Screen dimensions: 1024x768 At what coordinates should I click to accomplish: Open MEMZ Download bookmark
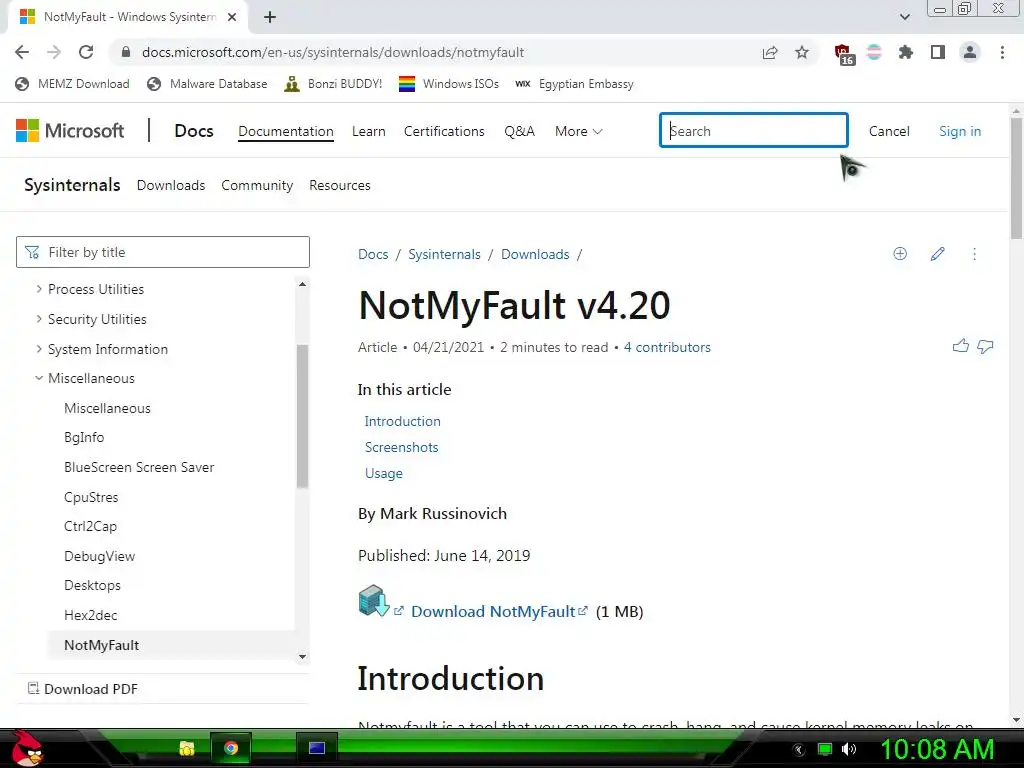click(x=72, y=84)
